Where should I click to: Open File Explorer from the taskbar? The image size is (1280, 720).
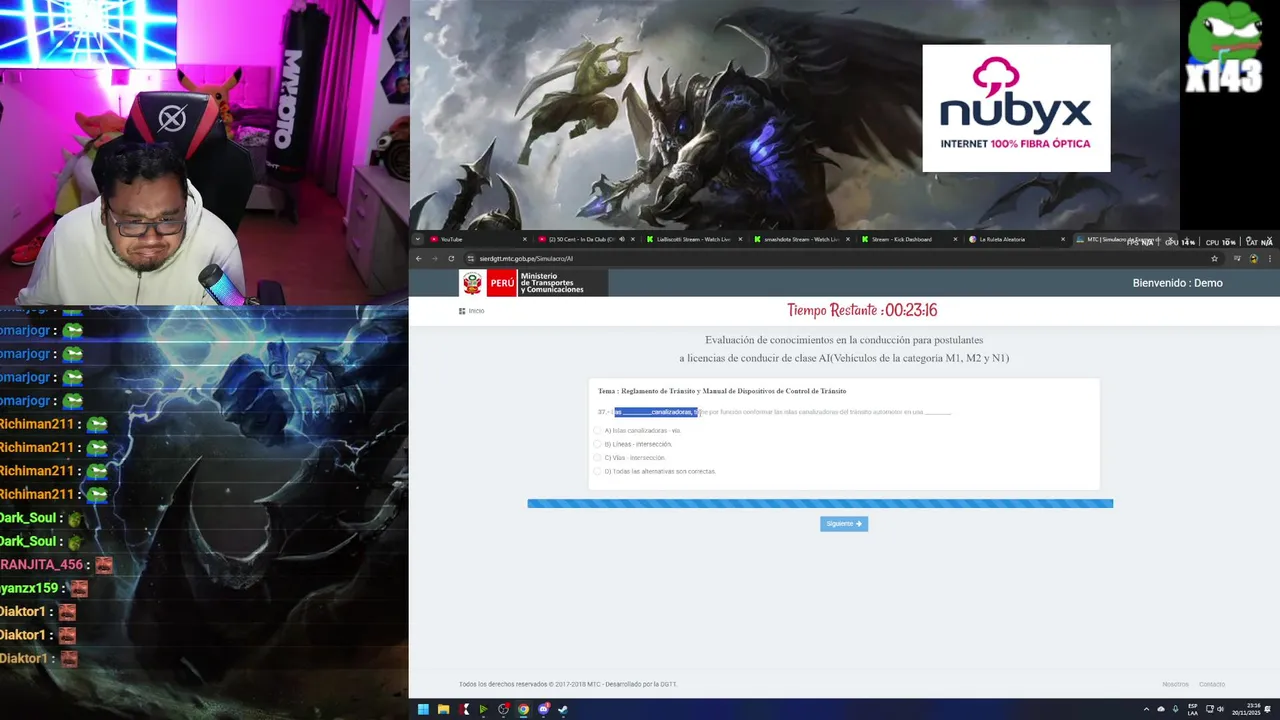pyautogui.click(x=443, y=709)
